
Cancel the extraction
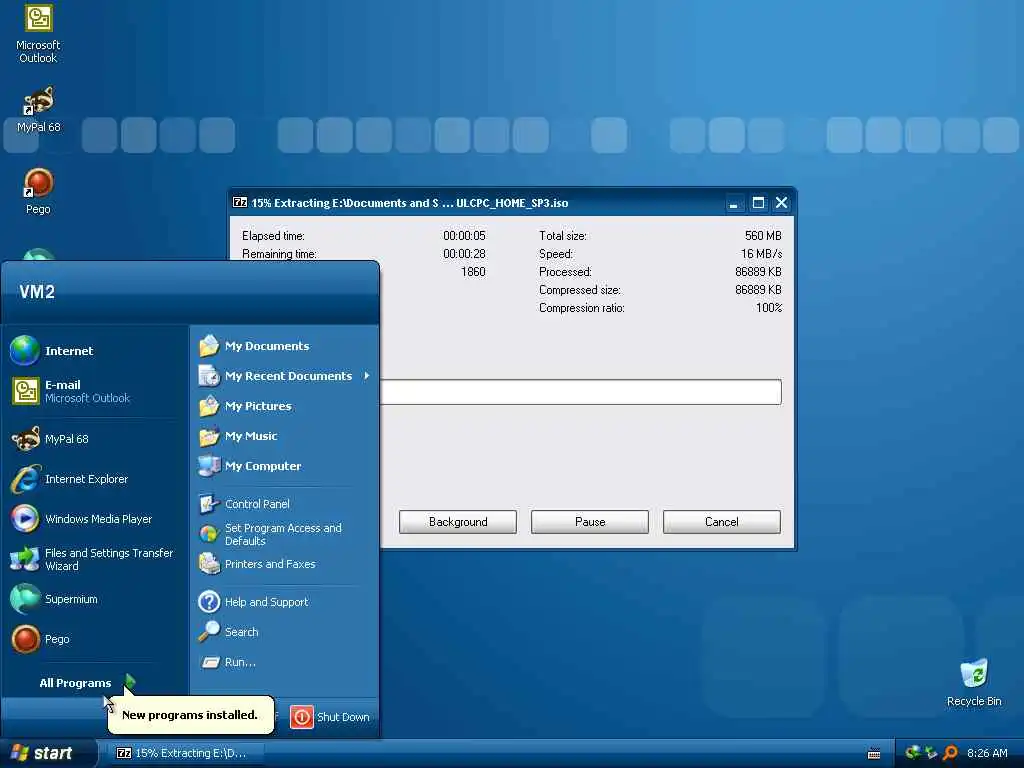pos(722,522)
